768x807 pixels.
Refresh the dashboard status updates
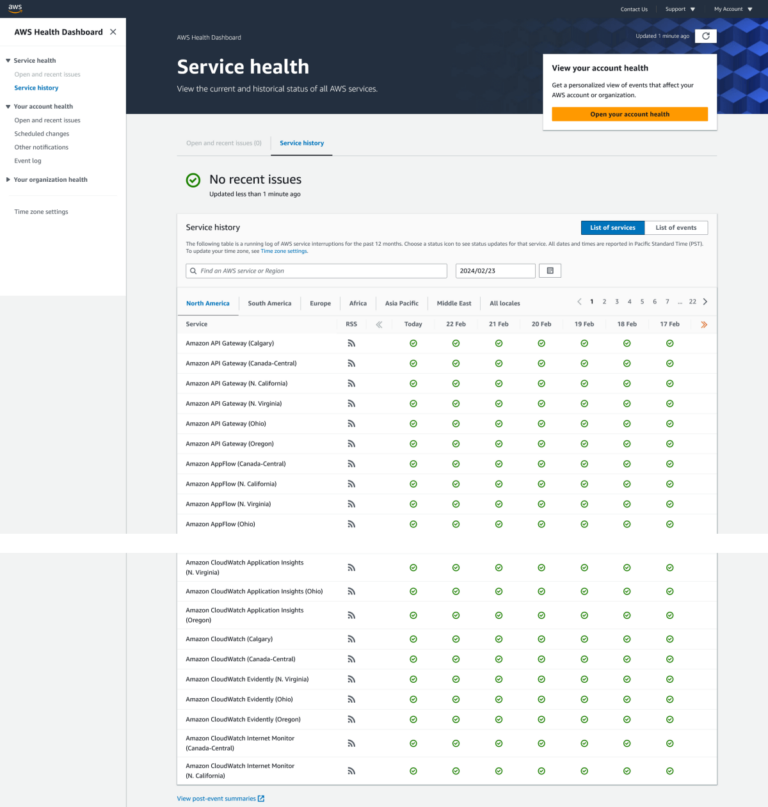click(x=706, y=36)
